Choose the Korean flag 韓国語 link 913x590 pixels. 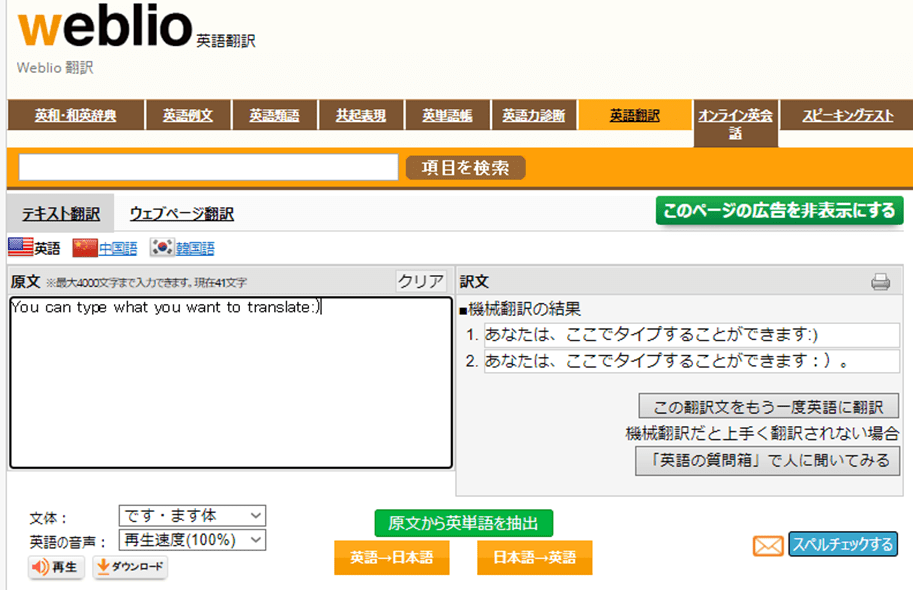click(182, 248)
